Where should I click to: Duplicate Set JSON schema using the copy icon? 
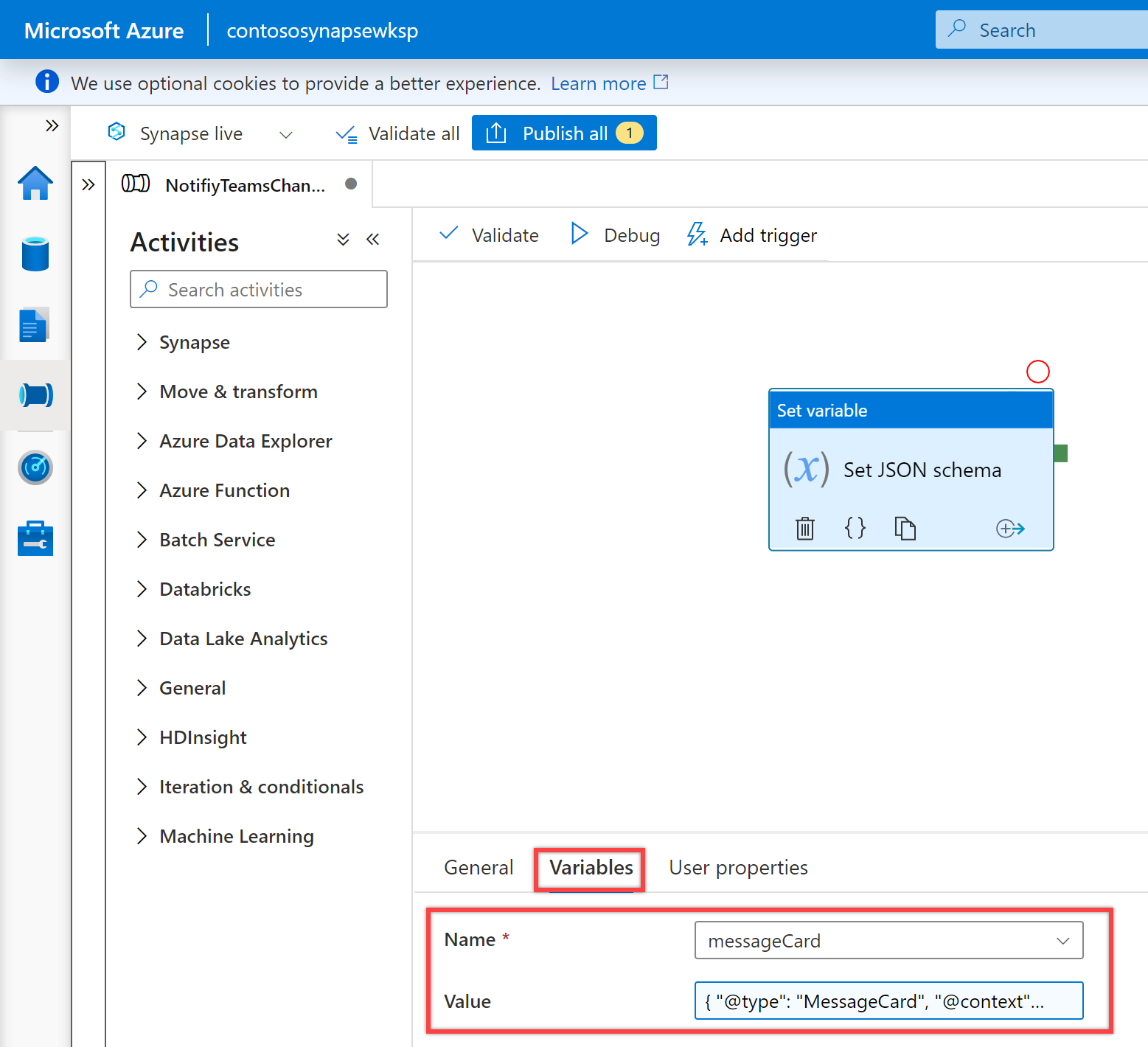905,528
